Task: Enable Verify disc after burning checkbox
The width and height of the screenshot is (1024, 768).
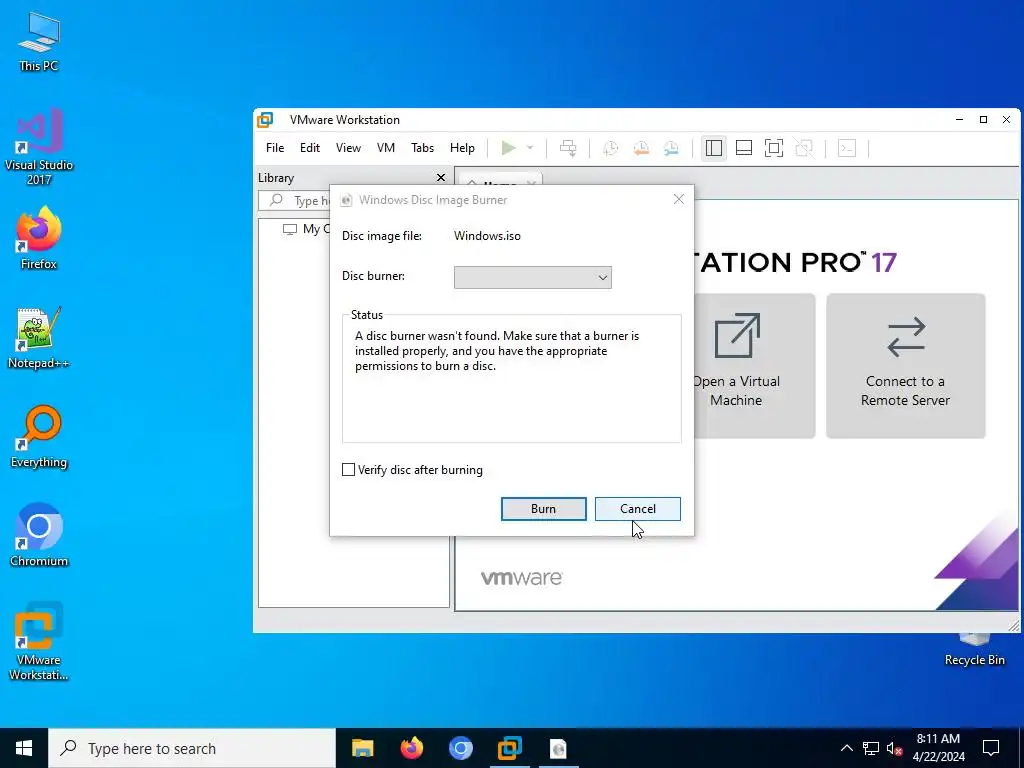Action: pos(349,470)
